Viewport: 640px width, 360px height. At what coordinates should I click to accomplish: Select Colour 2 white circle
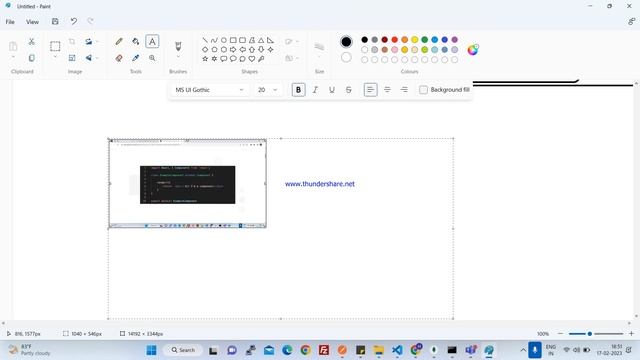[346, 58]
